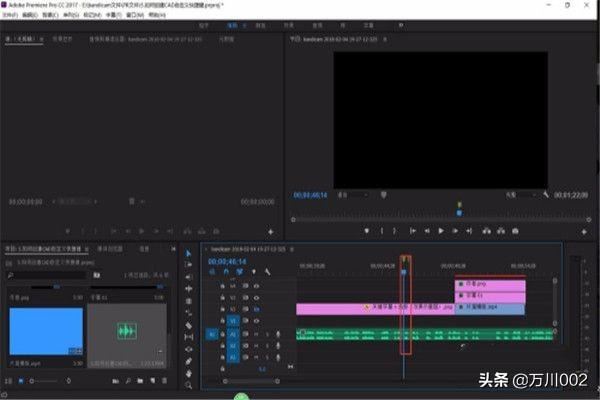
Task: Switch to Effect Controls tab
Action: point(62,39)
